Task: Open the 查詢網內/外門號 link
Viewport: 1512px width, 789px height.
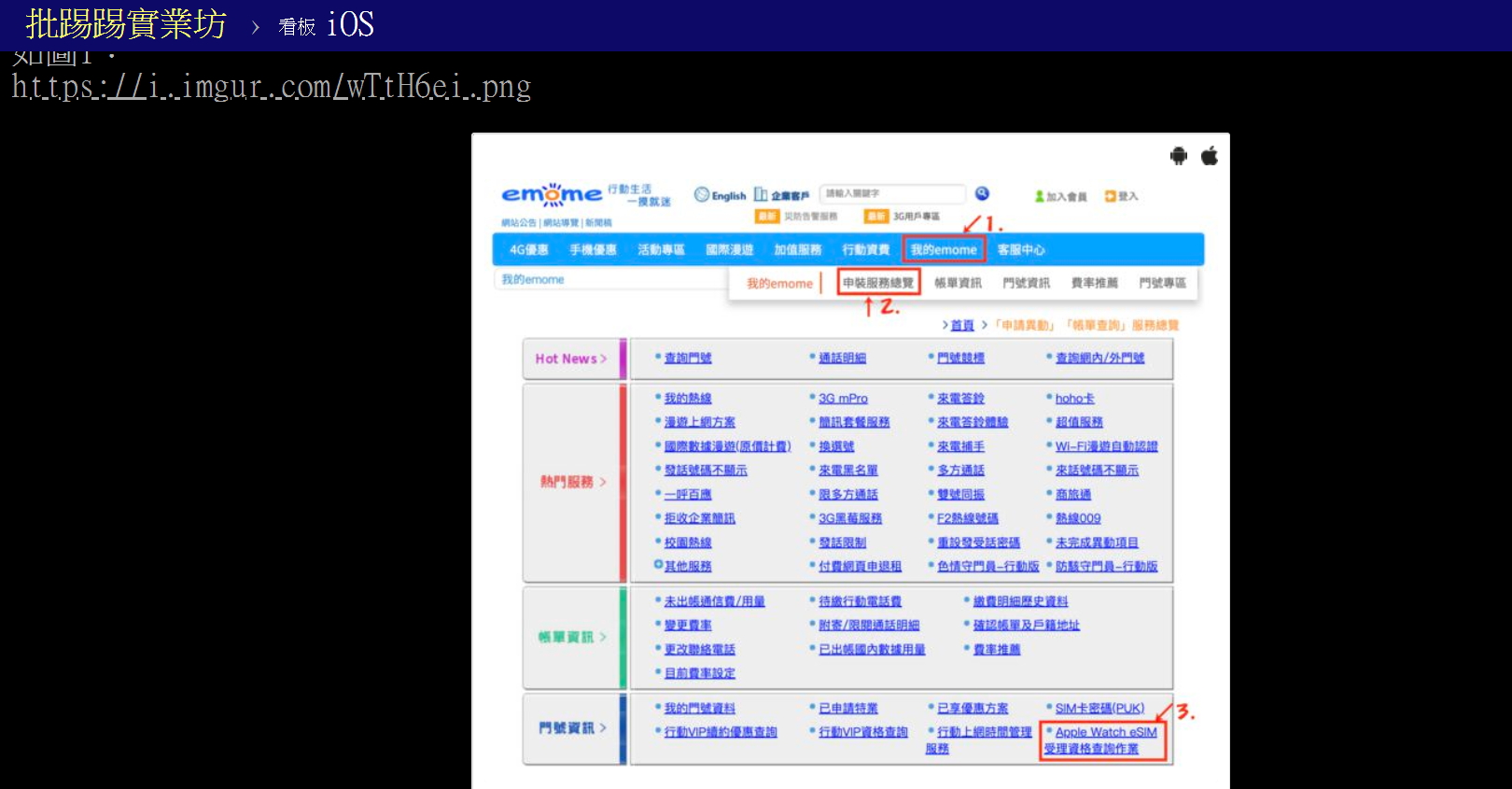Action: (x=1099, y=359)
